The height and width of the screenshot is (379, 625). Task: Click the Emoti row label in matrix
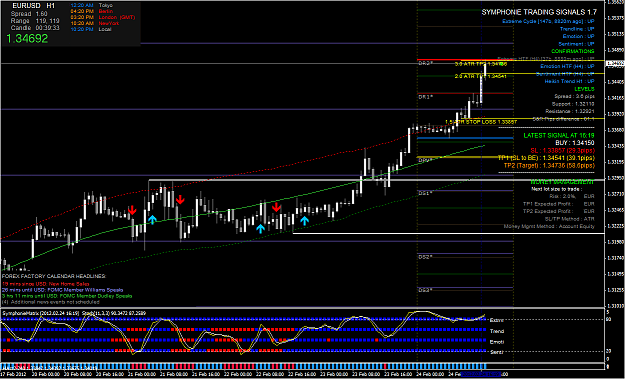tap(497, 342)
